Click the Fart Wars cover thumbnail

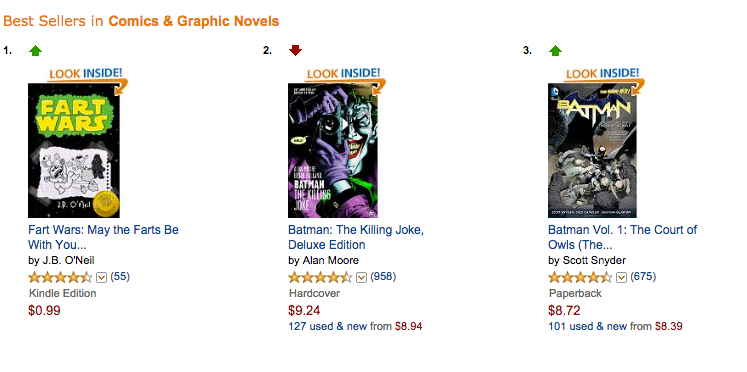click(x=74, y=151)
